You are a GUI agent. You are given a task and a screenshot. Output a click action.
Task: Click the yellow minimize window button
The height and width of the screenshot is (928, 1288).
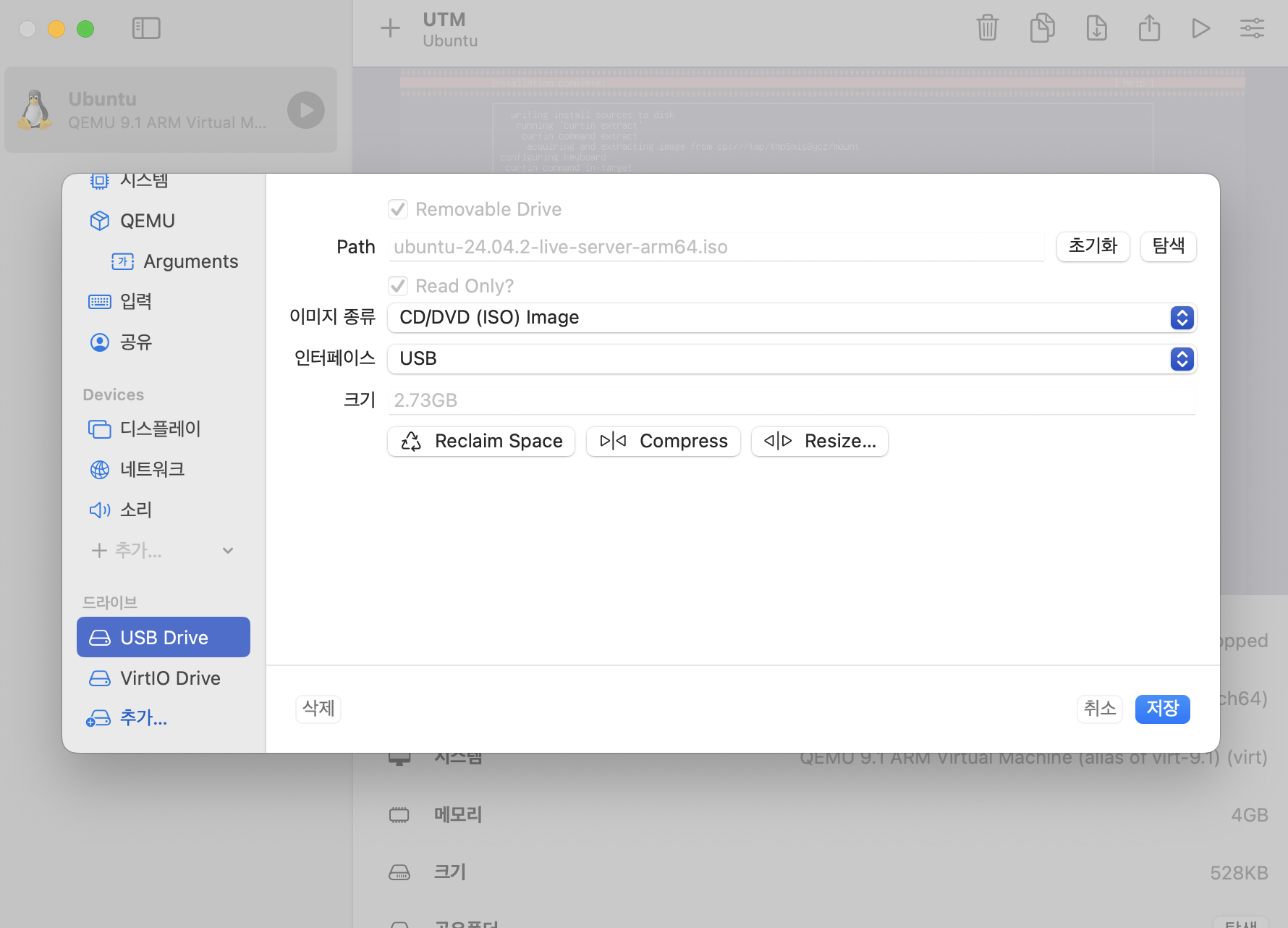pyautogui.click(x=56, y=29)
